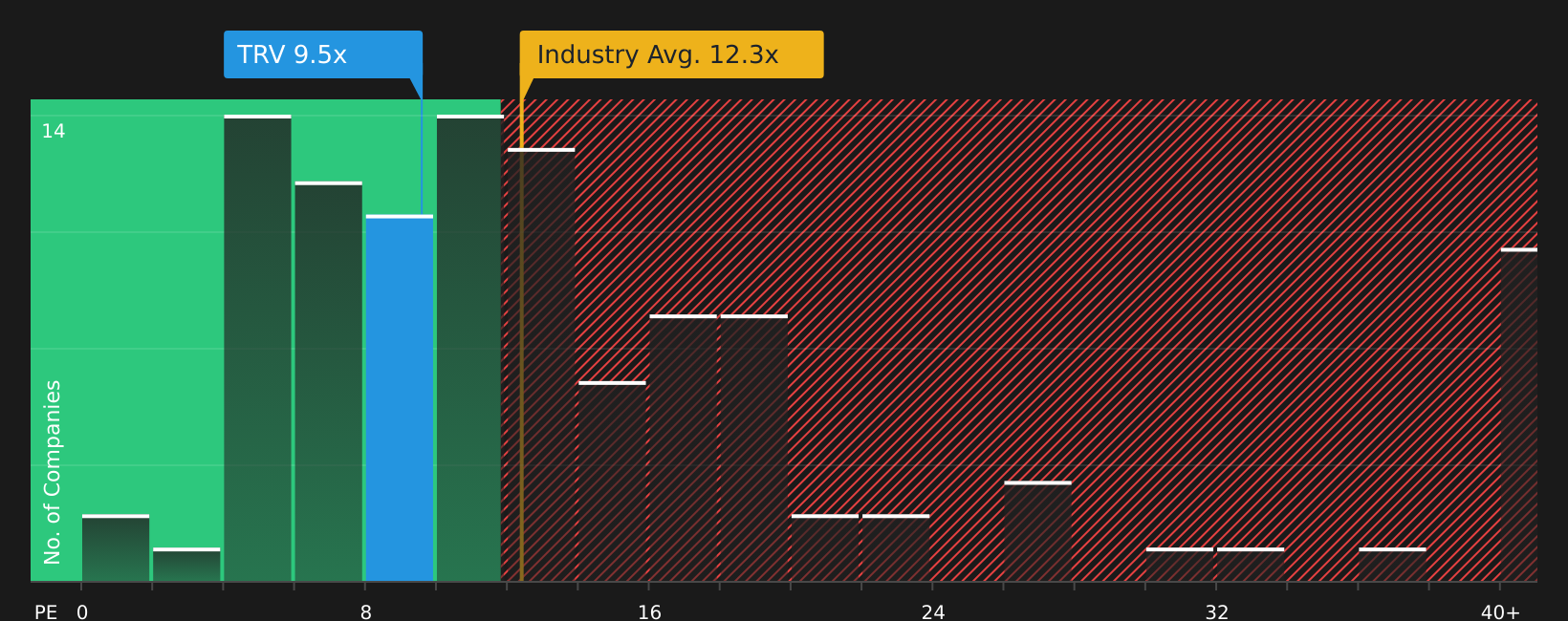The width and height of the screenshot is (1568, 621).
Task: Click the TRV 9.5x label
Action: coord(323,54)
